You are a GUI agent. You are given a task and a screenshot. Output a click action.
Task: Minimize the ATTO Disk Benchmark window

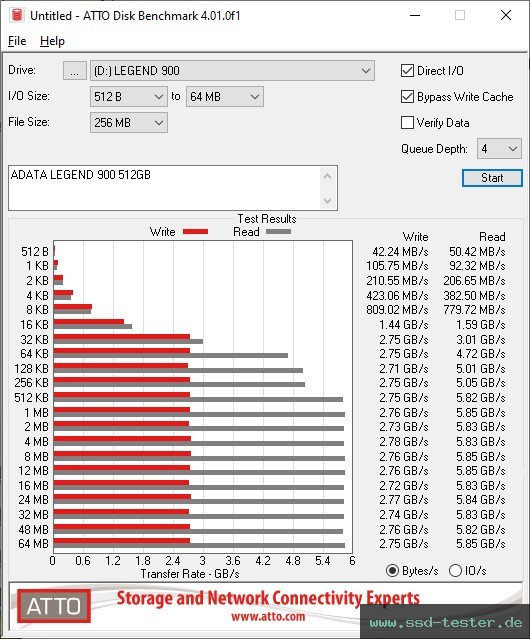(415, 15)
